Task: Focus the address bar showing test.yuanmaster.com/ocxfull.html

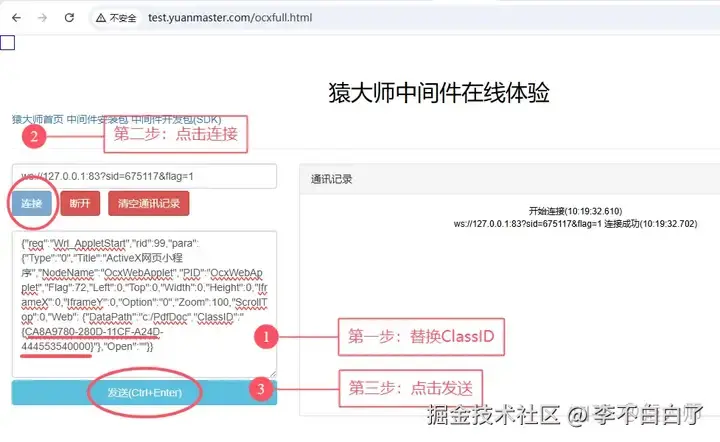Action: coord(230,18)
